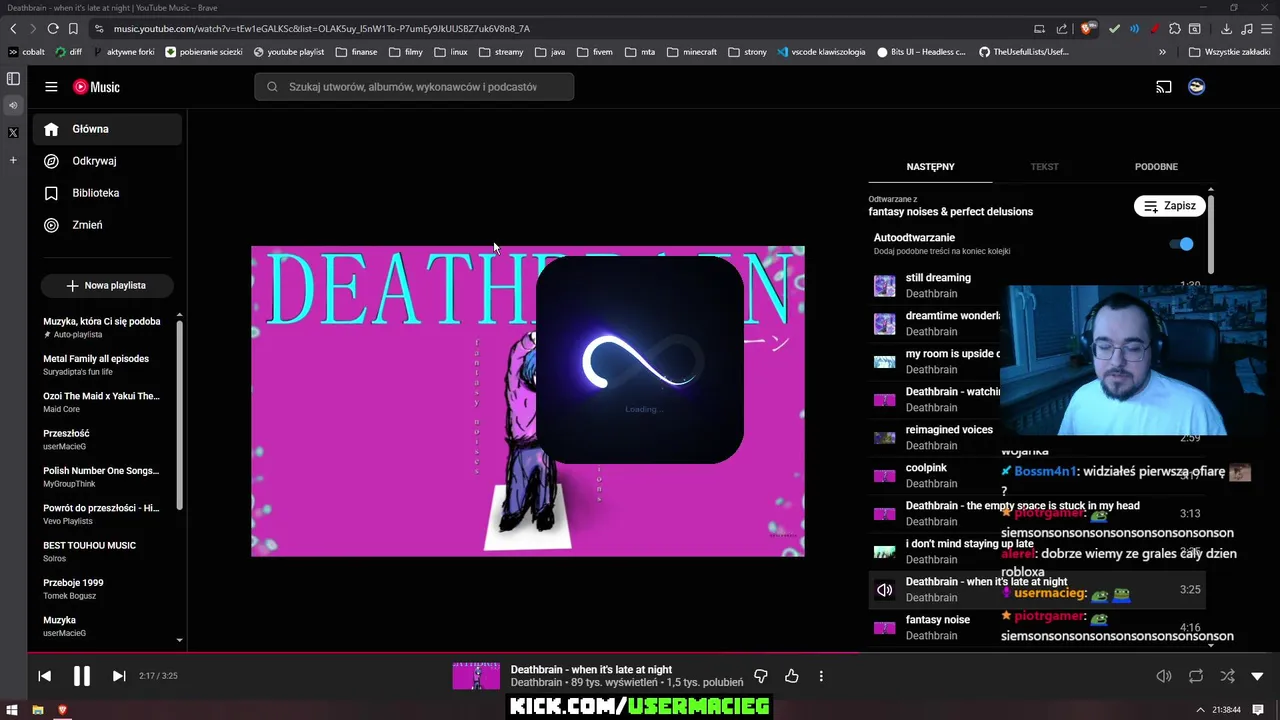Play coolpink from the queue
This screenshot has width=1280, height=720.
pos(926,468)
